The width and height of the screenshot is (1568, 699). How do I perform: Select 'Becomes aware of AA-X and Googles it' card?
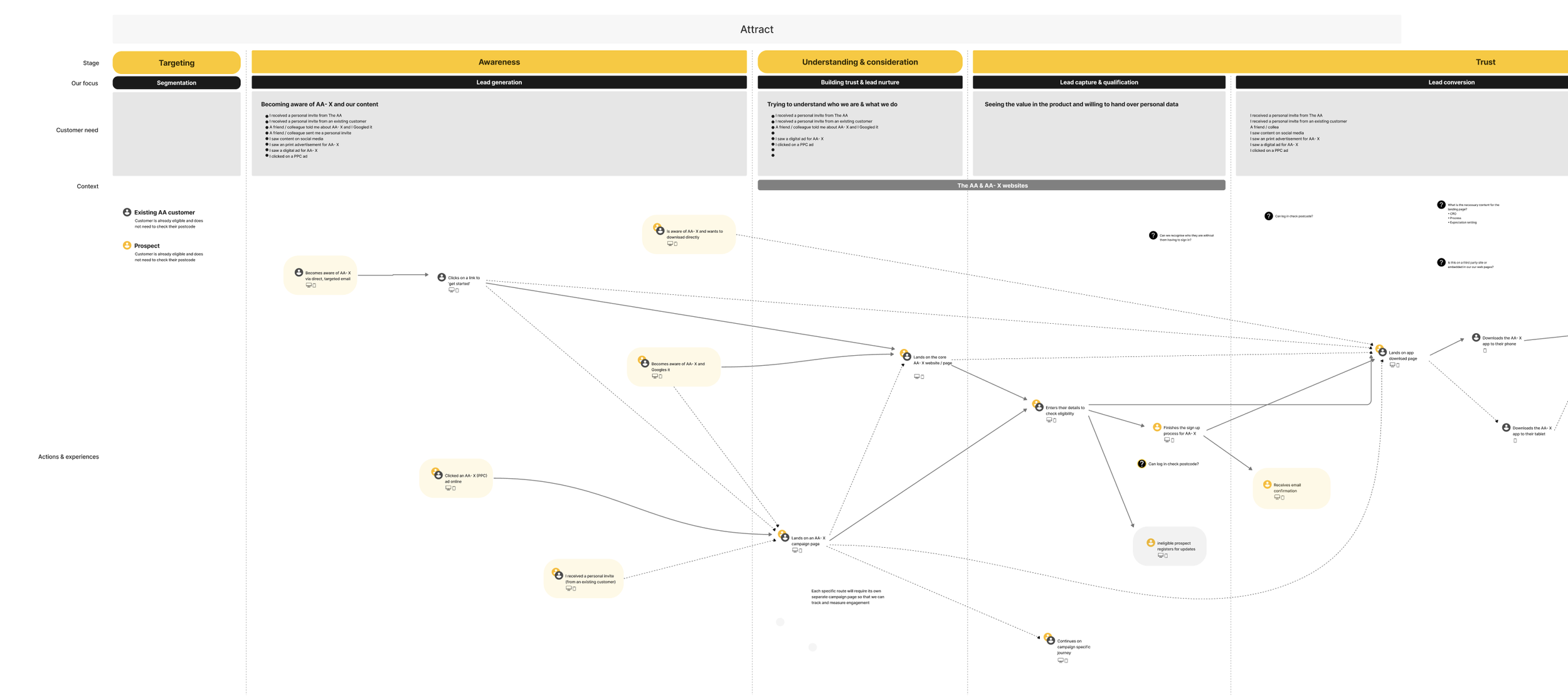674,367
